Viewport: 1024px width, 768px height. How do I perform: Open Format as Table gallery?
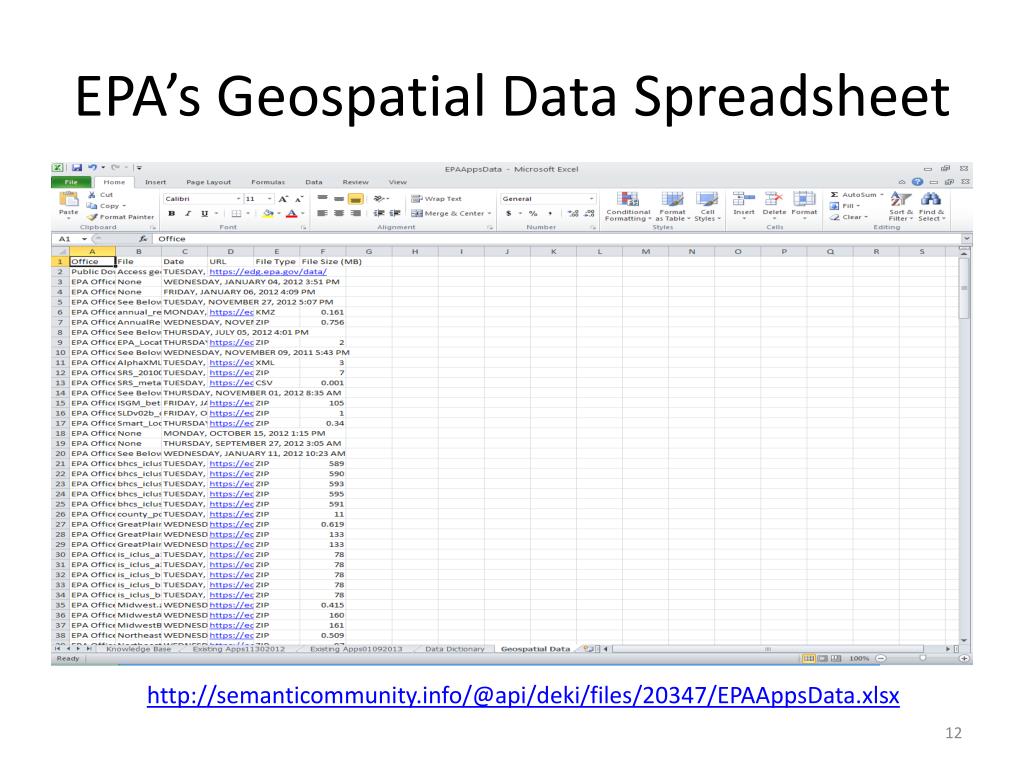click(673, 206)
